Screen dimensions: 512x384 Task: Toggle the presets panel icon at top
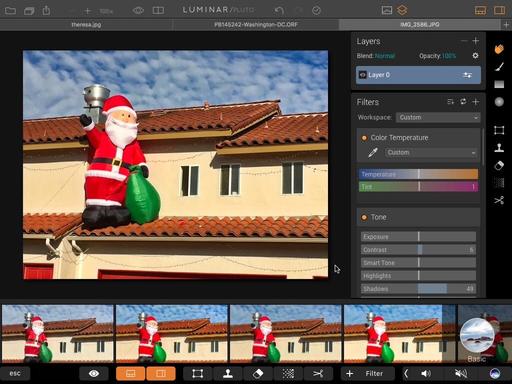[480, 10]
